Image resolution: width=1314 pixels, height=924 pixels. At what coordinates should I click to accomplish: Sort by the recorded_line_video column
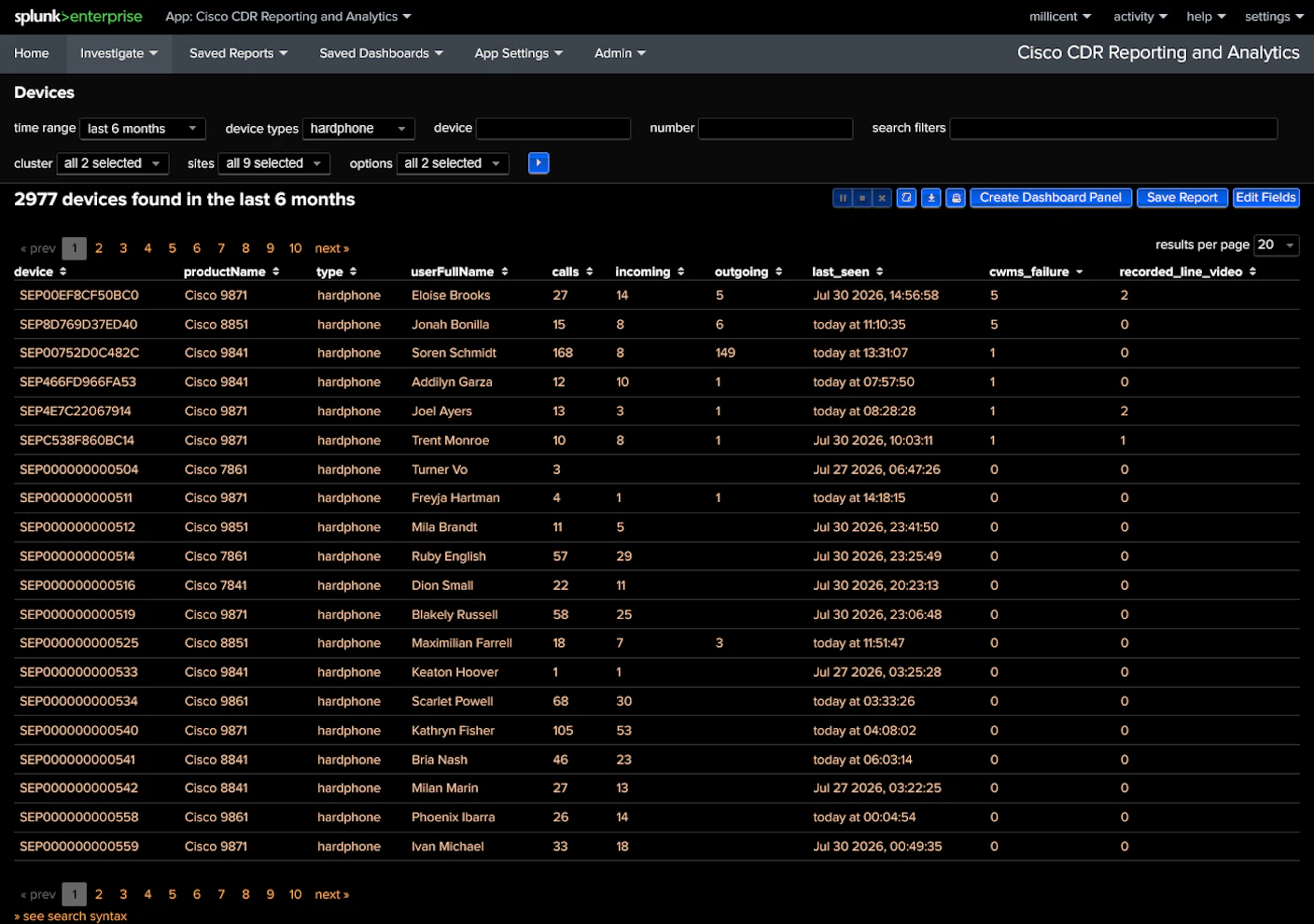(x=1188, y=272)
